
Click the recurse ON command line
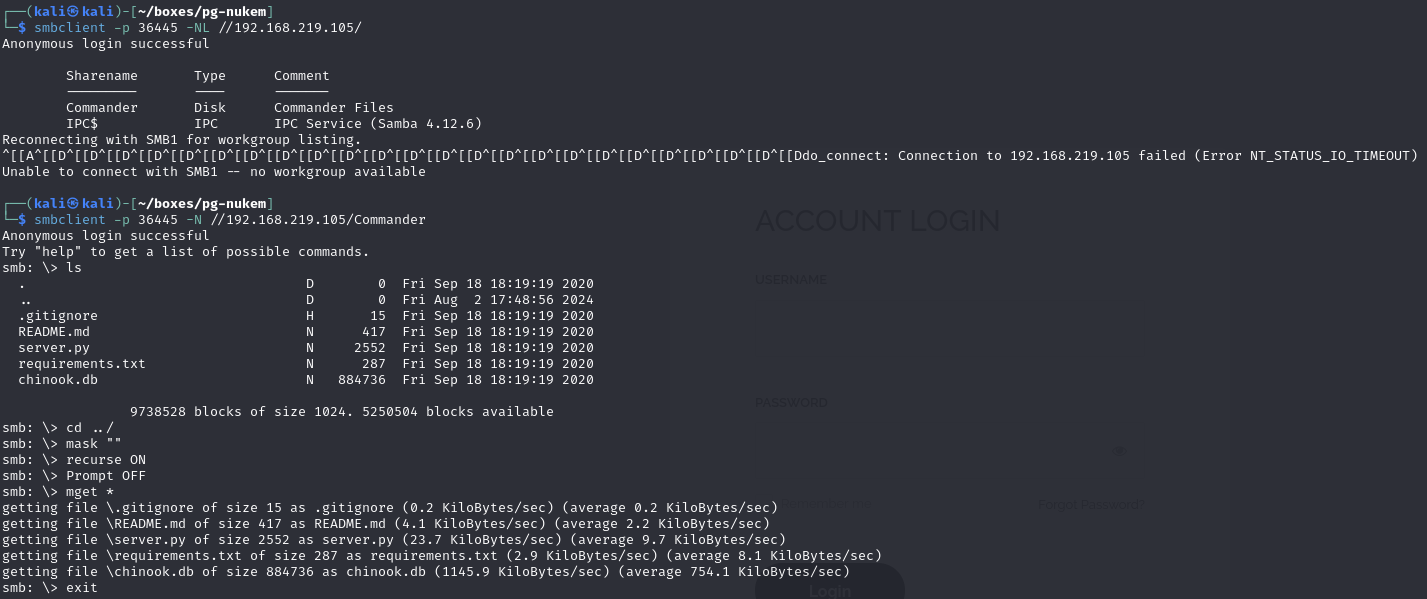(x=106, y=460)
